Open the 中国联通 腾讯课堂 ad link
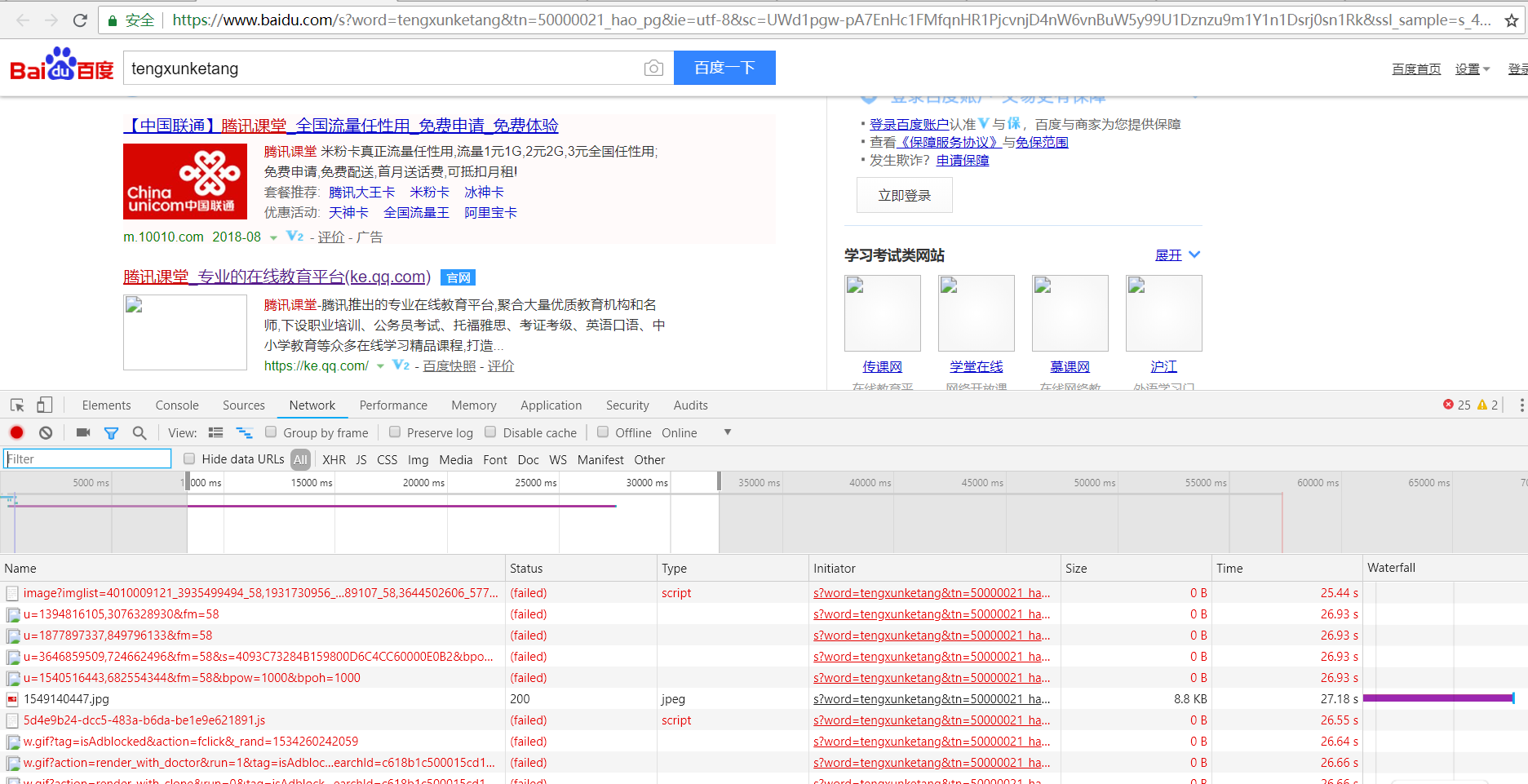This screenshot has height=784, width=1528. tap(341, 126)
